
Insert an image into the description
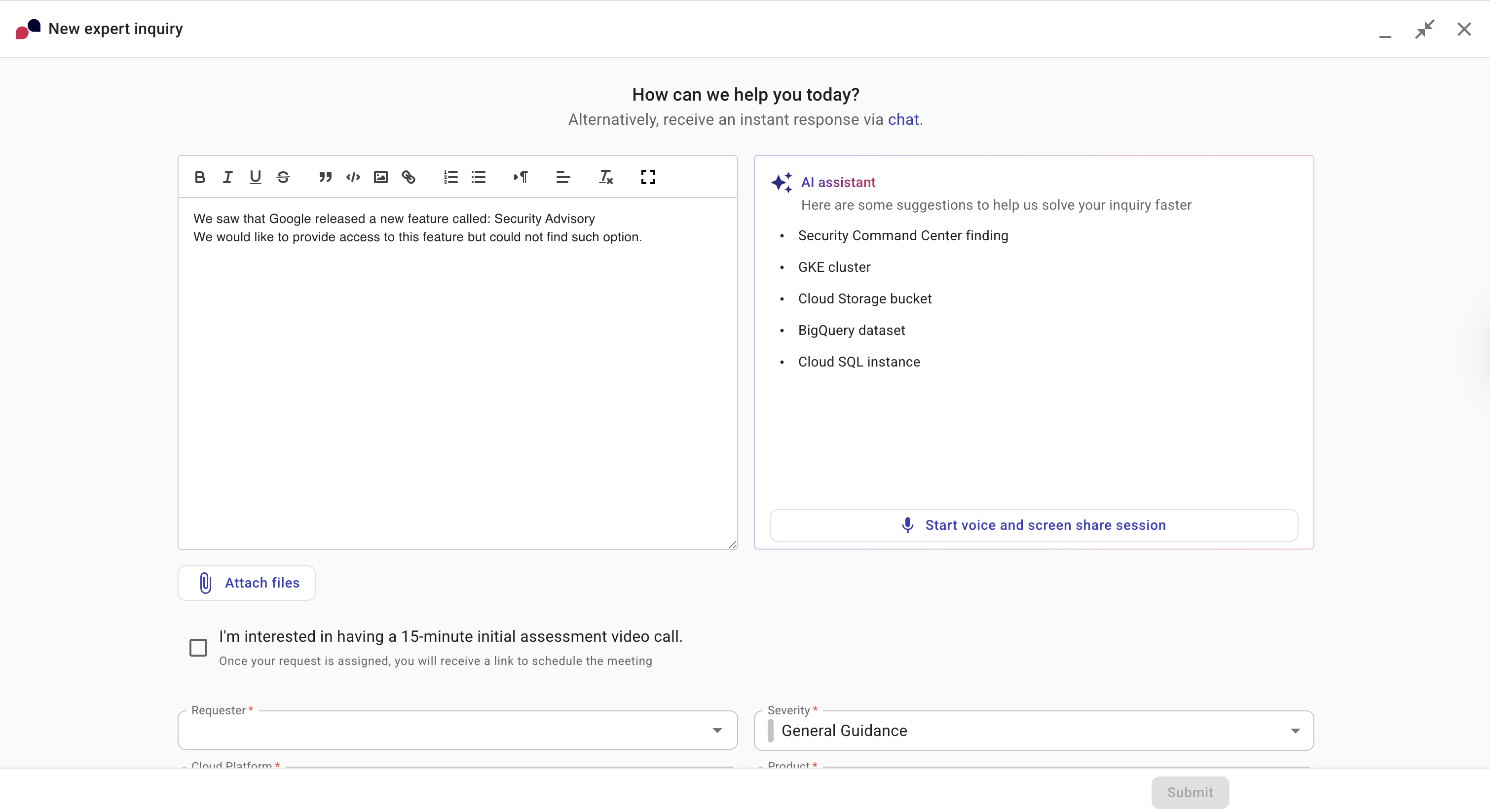(380, 177)
